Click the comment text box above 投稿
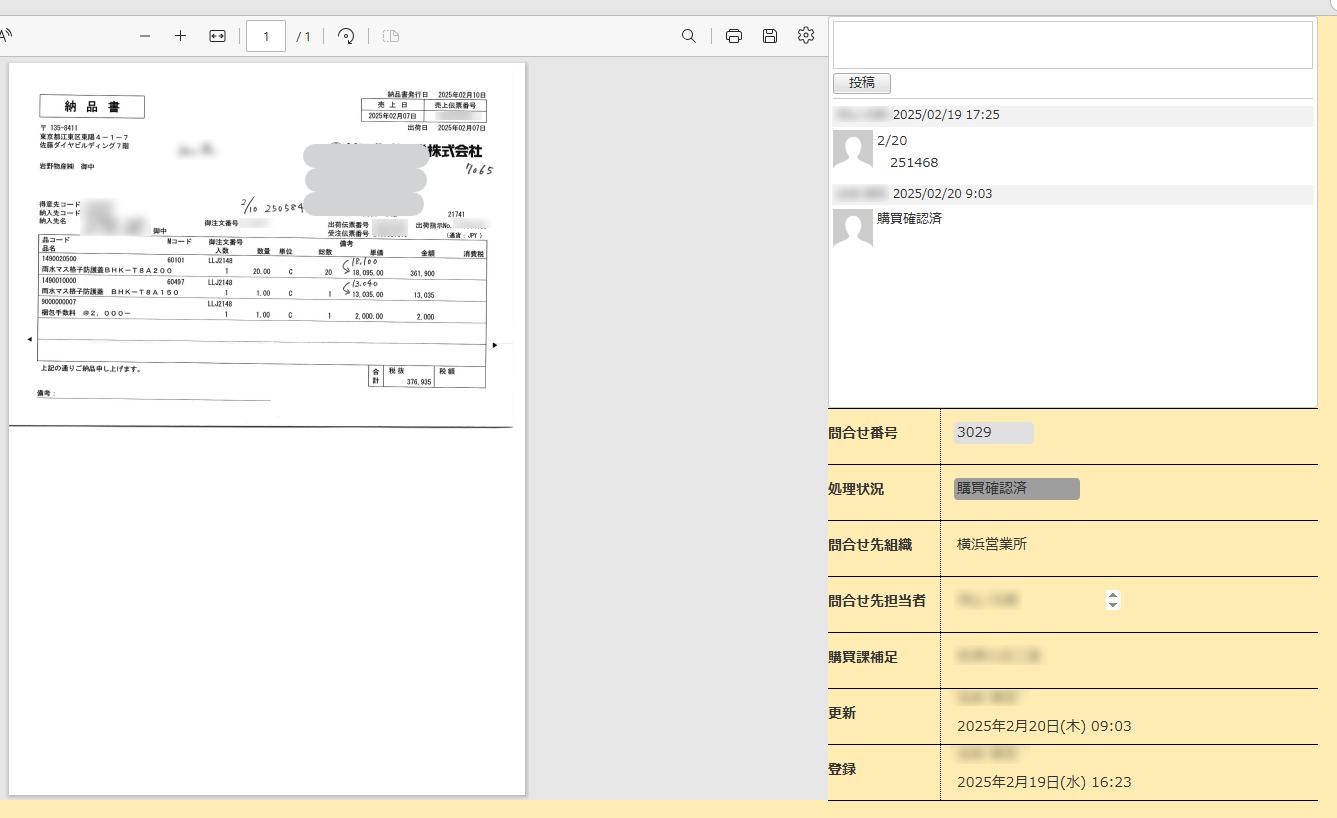The image size is (1337, 818). pos(1072,45)
